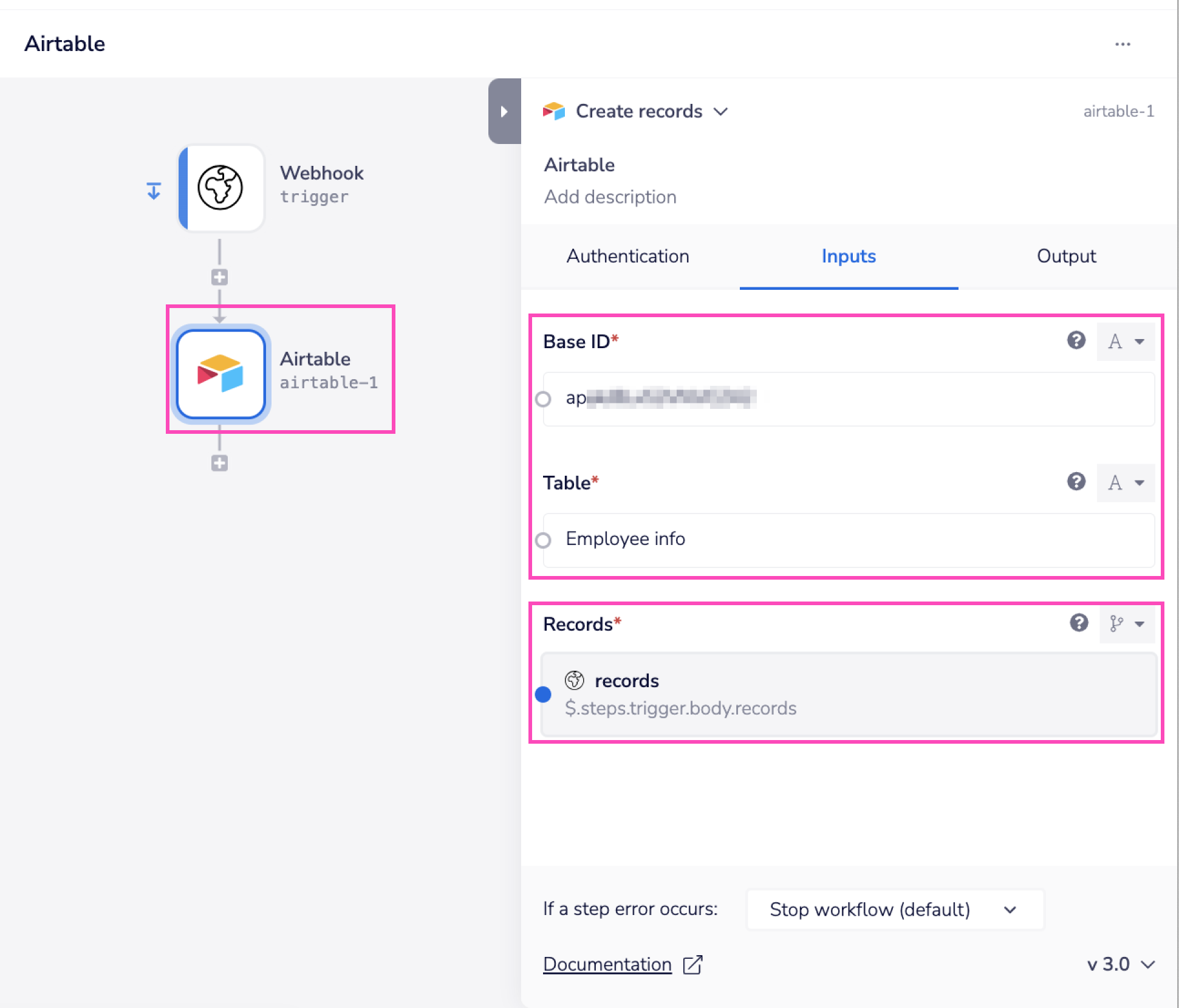Add a step after the Airtable node
Viewport: 1179px width, 1008px height.
(x=219, y=463)
